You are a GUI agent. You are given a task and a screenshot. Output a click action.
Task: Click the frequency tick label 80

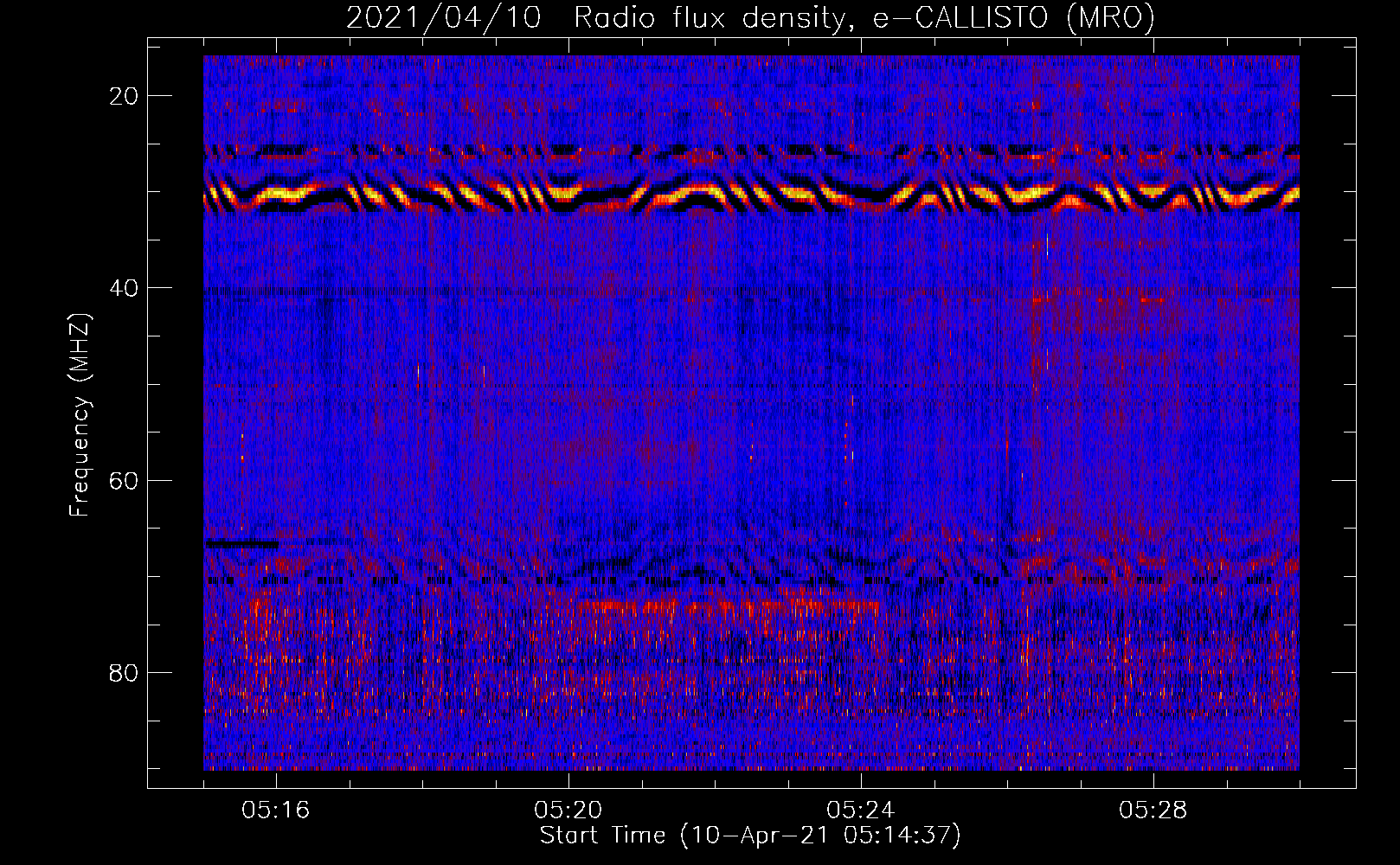125,672
